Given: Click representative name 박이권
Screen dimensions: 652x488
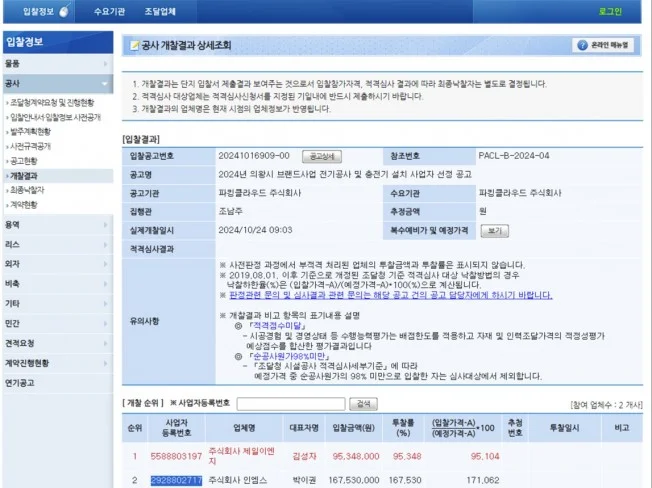Looking at the screenshot, I should pyautogui.click(x=304, y=480).
